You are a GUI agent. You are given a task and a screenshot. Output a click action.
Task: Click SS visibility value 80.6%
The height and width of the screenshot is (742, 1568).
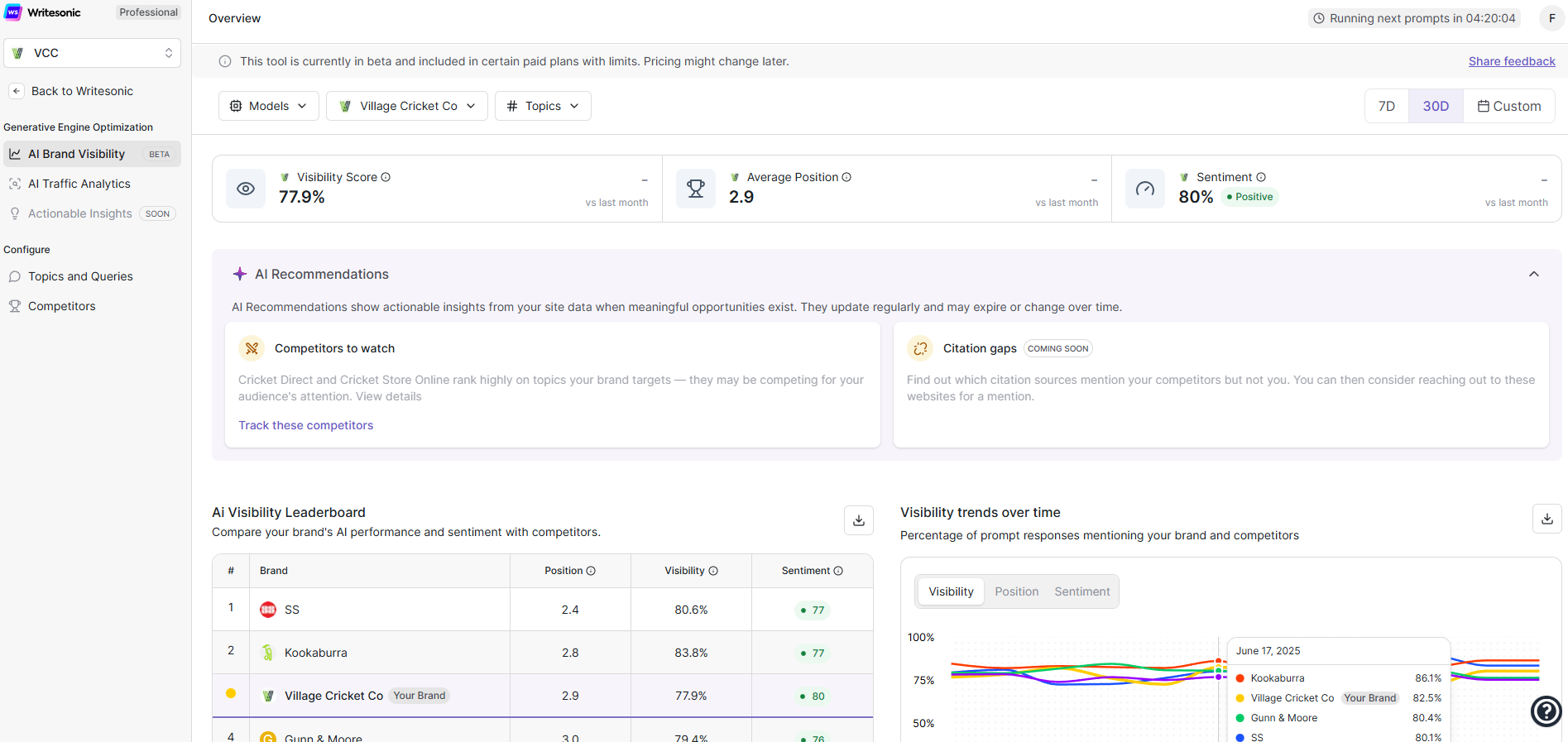(691, 610)
